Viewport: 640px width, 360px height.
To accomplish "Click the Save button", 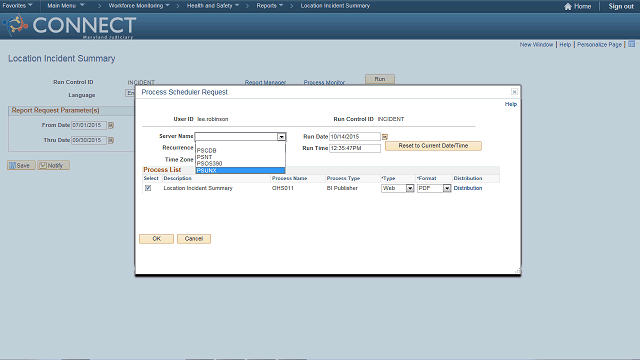I will tap(21, 165).
